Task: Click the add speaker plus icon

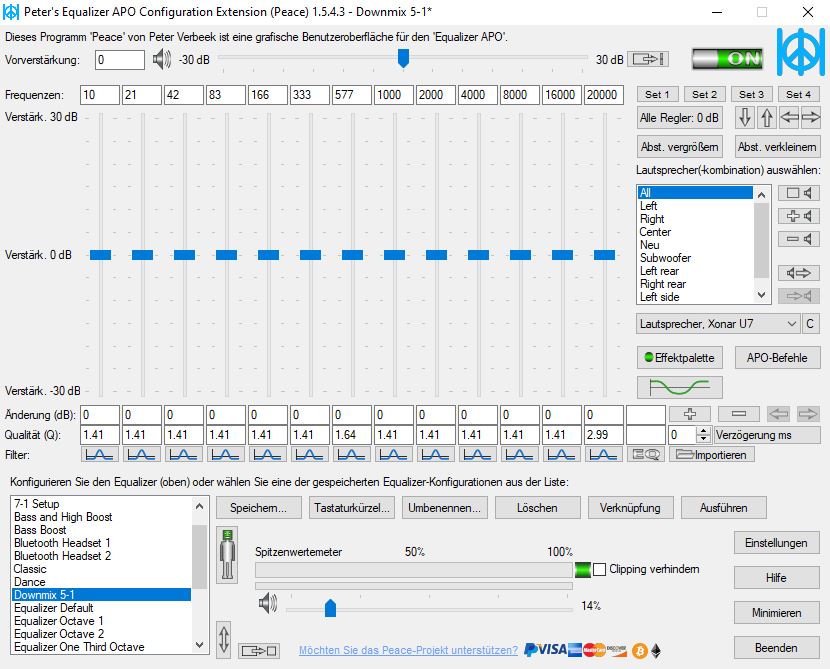Action: tap(799, 216)
